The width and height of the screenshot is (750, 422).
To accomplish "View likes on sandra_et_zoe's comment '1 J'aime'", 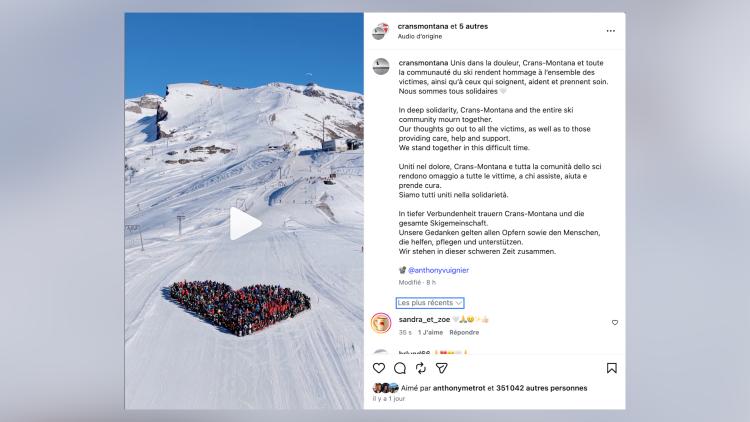I will point(430,332).
